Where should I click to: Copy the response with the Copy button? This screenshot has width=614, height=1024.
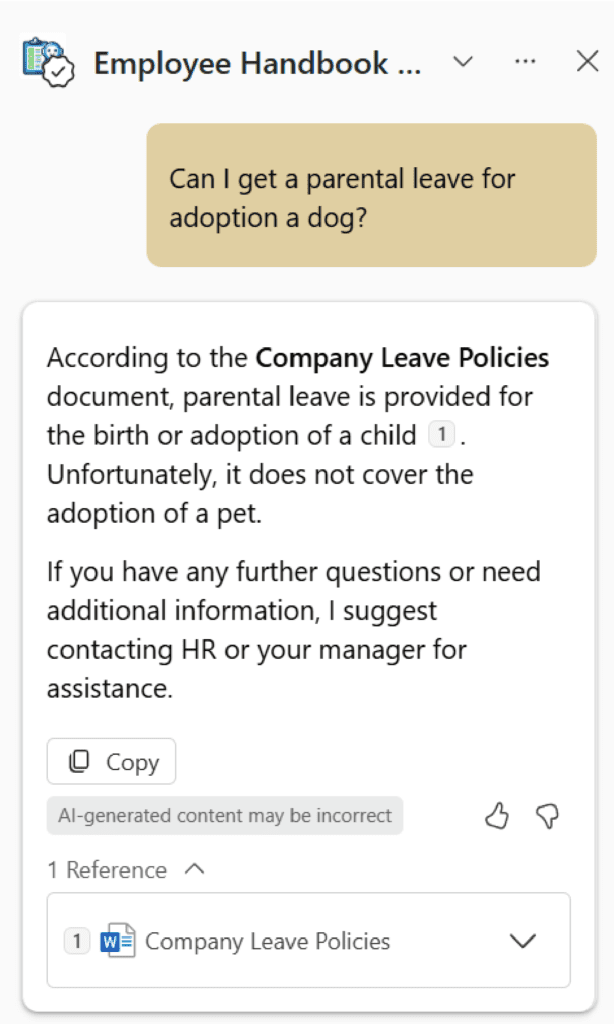click(111, 761)
